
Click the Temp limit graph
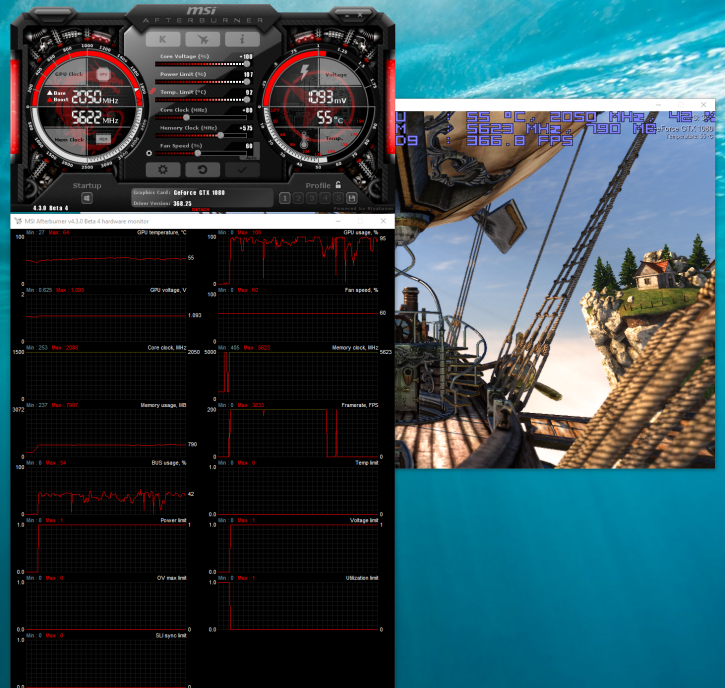[298, 490]
